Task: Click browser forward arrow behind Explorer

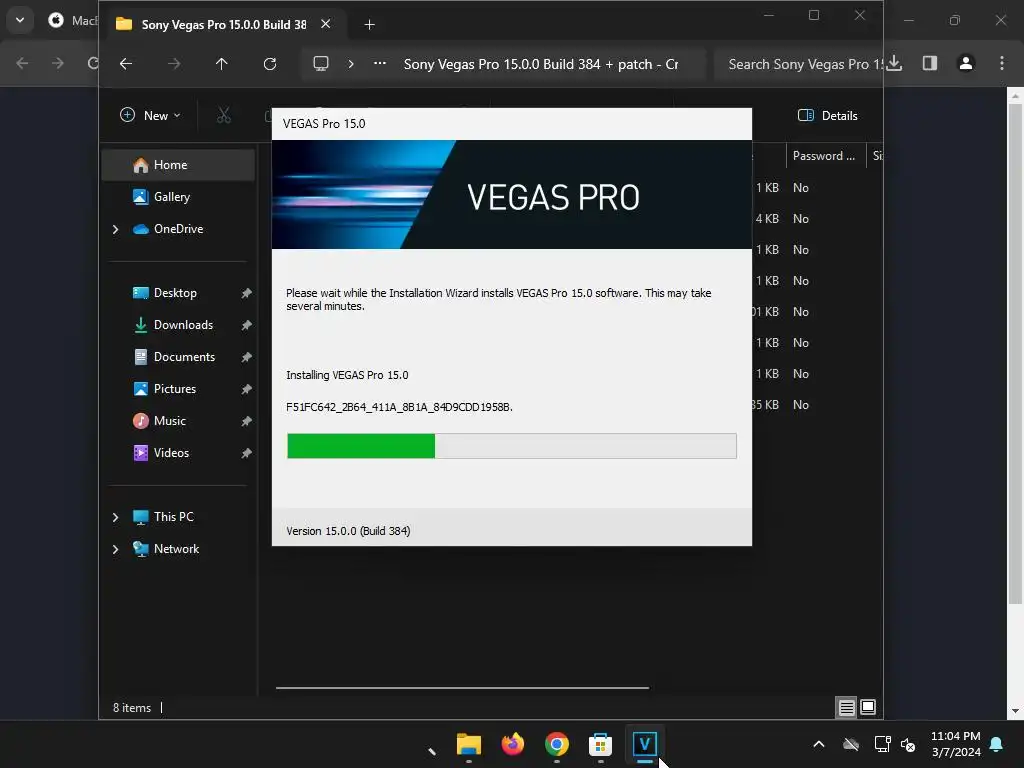Action: pos(58,63)
